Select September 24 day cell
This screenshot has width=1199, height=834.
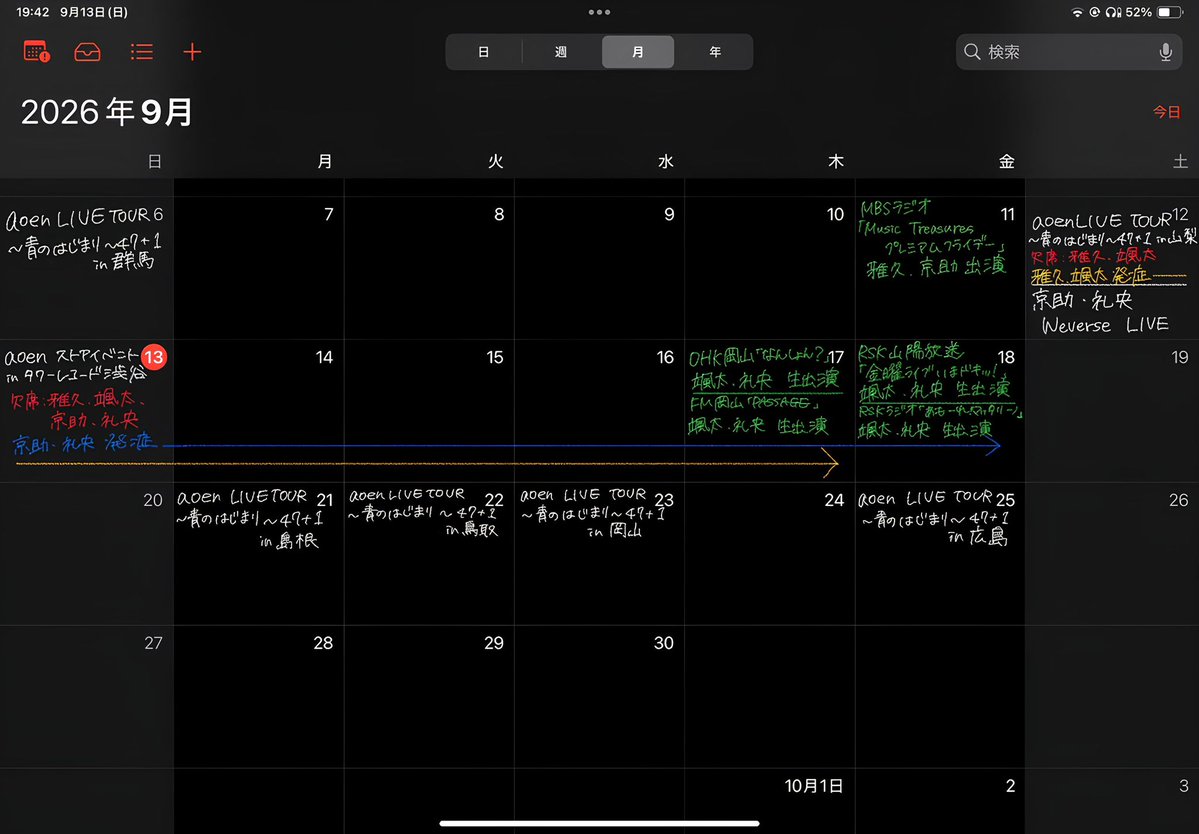point(770,554)
